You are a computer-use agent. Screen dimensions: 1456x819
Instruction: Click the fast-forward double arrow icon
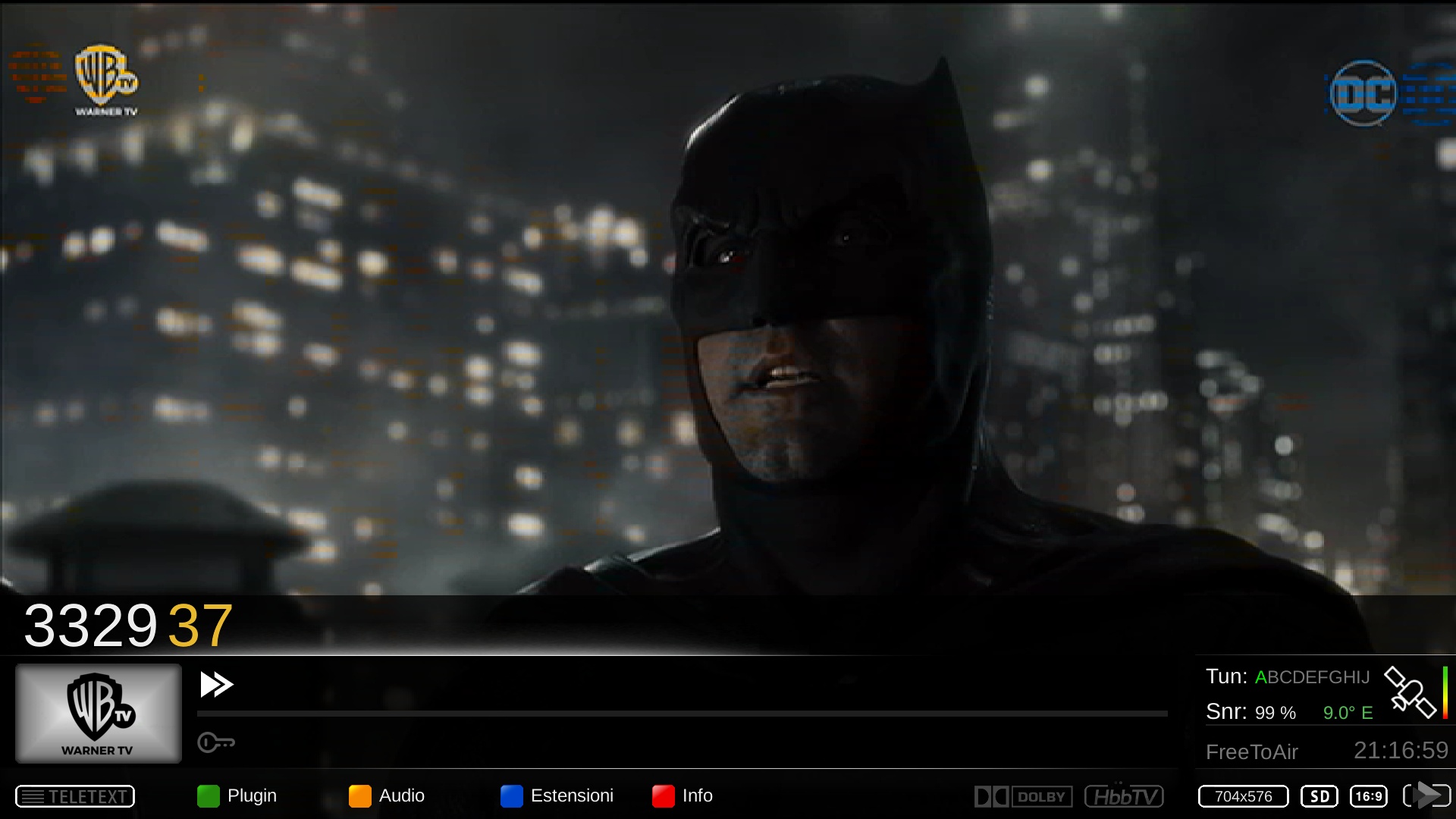[x=216, y=684]
